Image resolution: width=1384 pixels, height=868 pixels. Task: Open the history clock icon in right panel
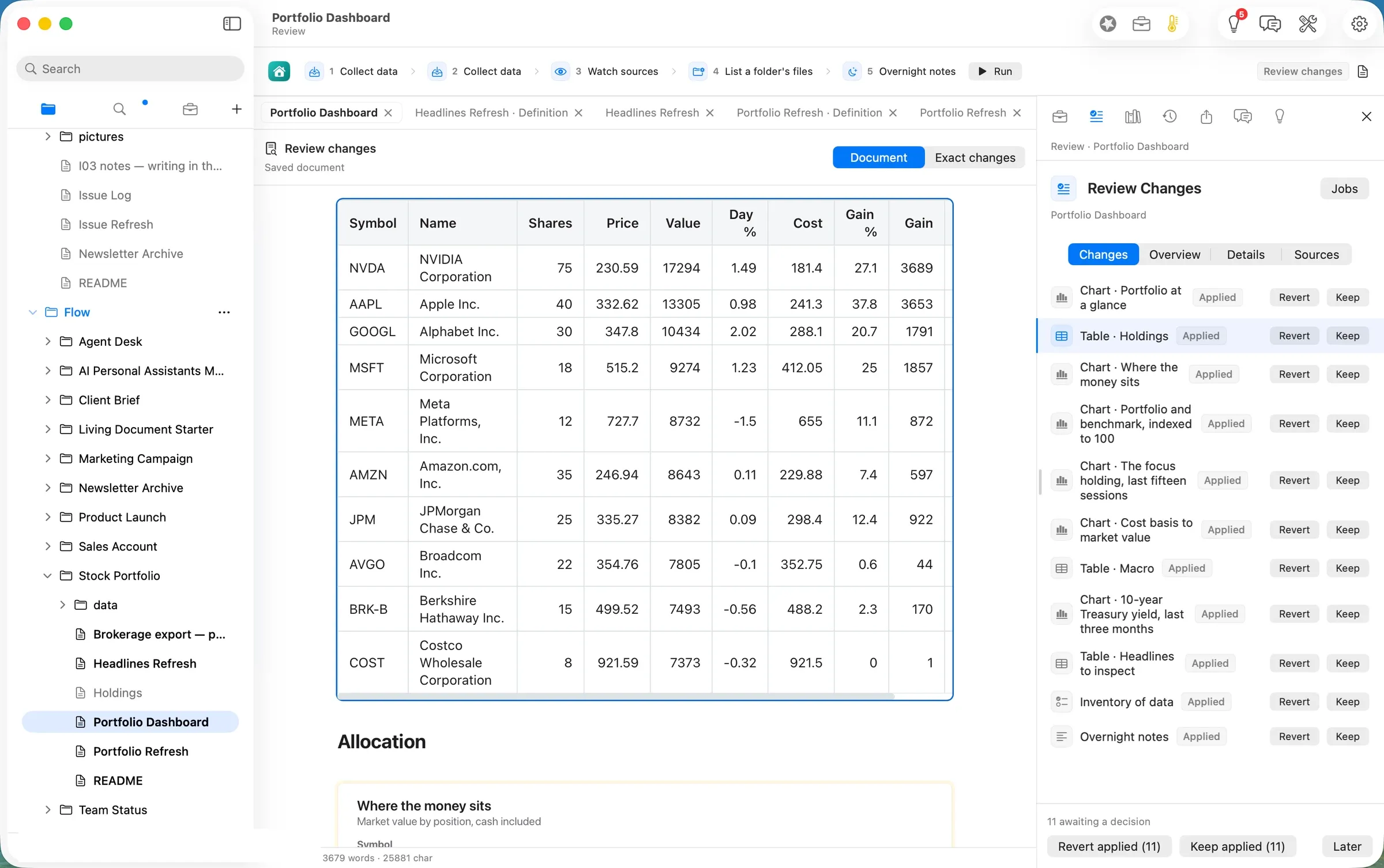pos(1169,116)
